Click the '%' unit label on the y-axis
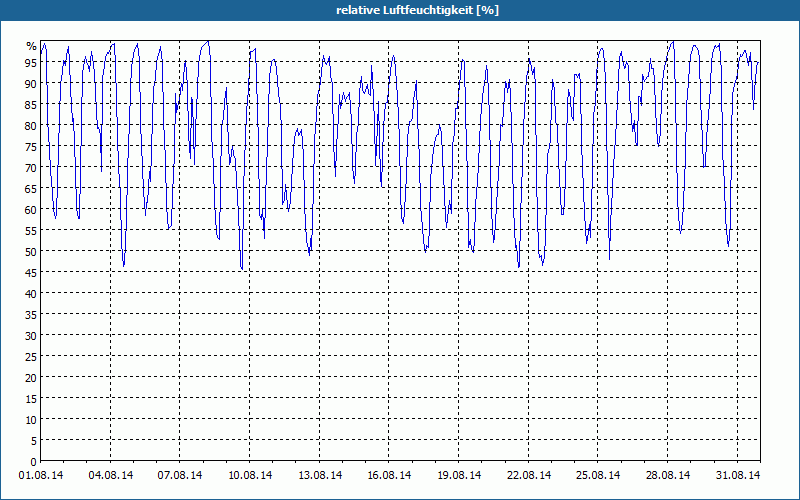 tap(31, 46)
